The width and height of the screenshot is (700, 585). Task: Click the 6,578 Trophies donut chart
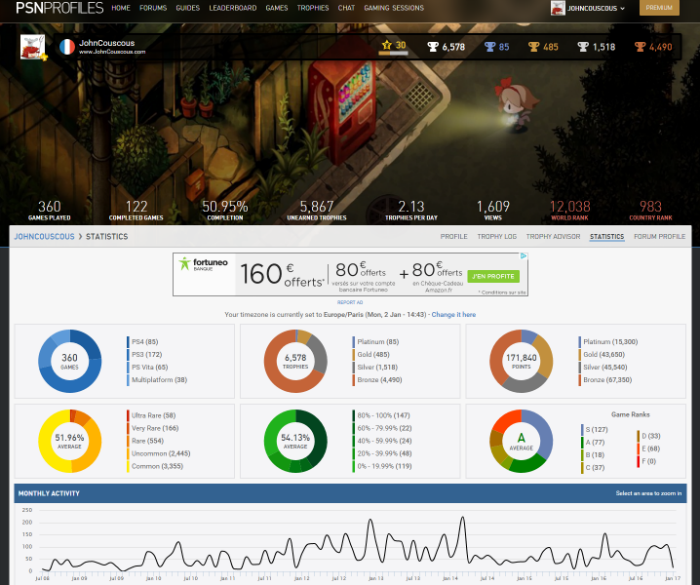296,361
